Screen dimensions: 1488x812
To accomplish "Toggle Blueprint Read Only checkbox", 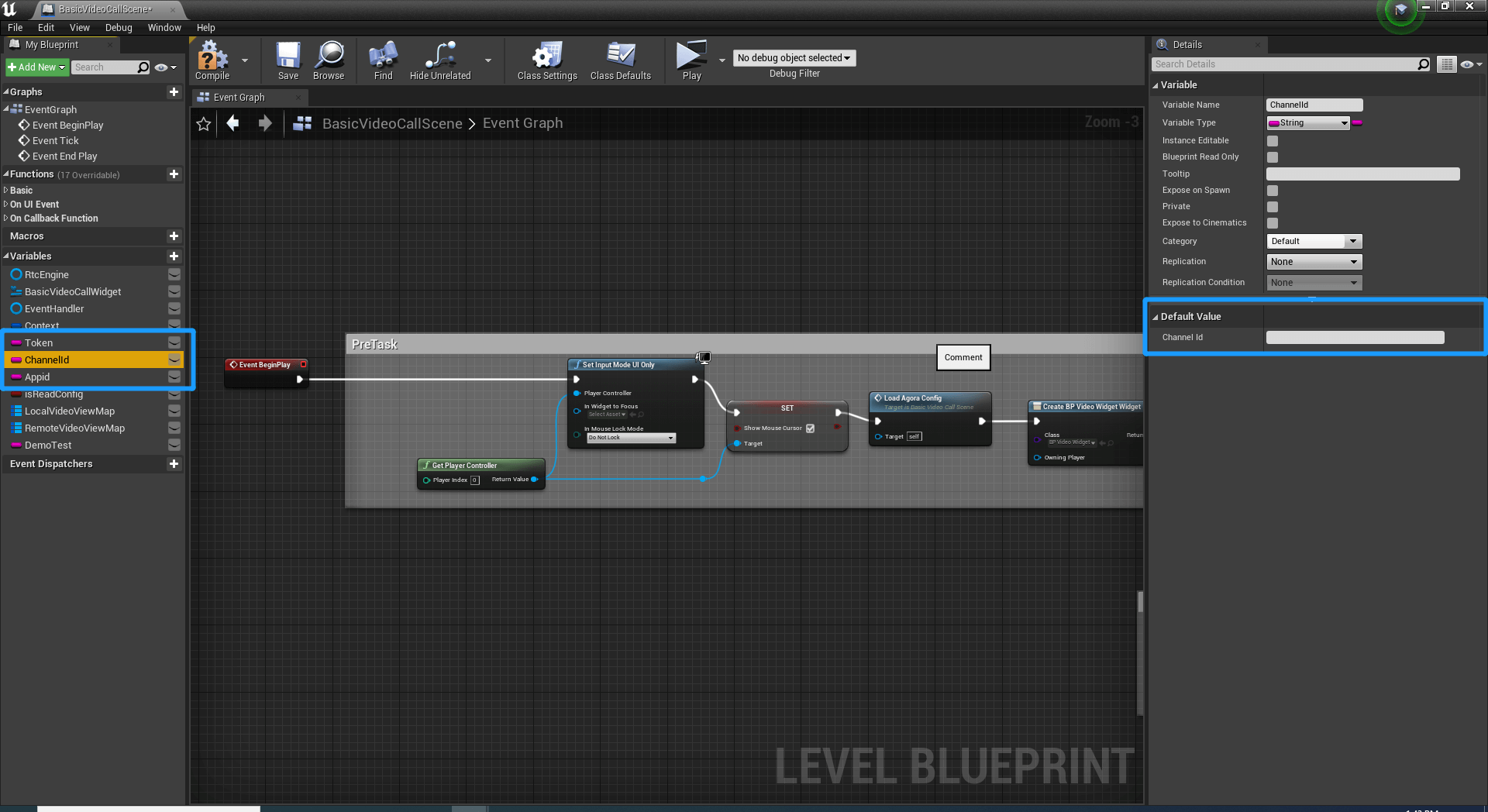I will (1273, 157).
